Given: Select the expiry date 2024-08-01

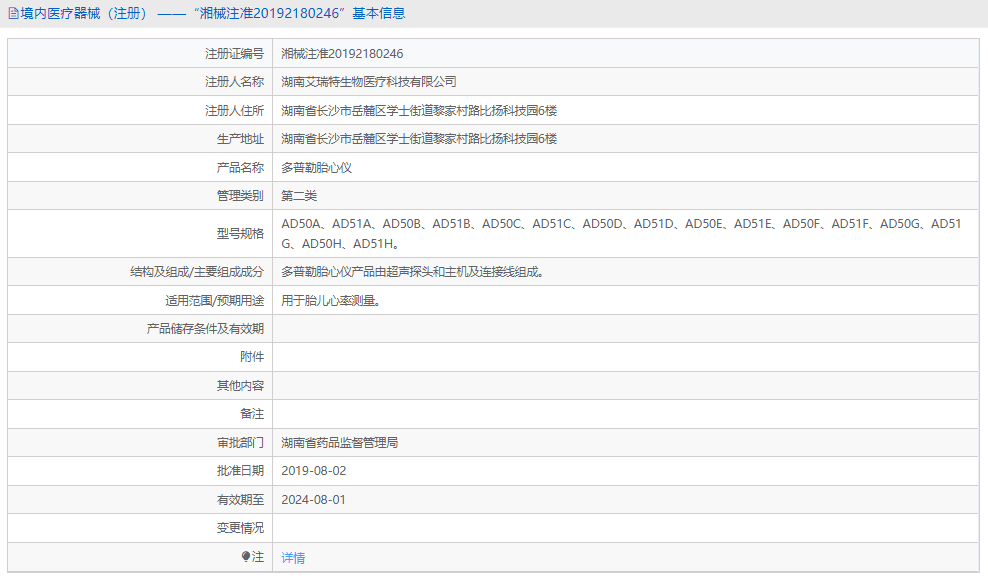Looking at the screenshot, I should tap(313, 500).
